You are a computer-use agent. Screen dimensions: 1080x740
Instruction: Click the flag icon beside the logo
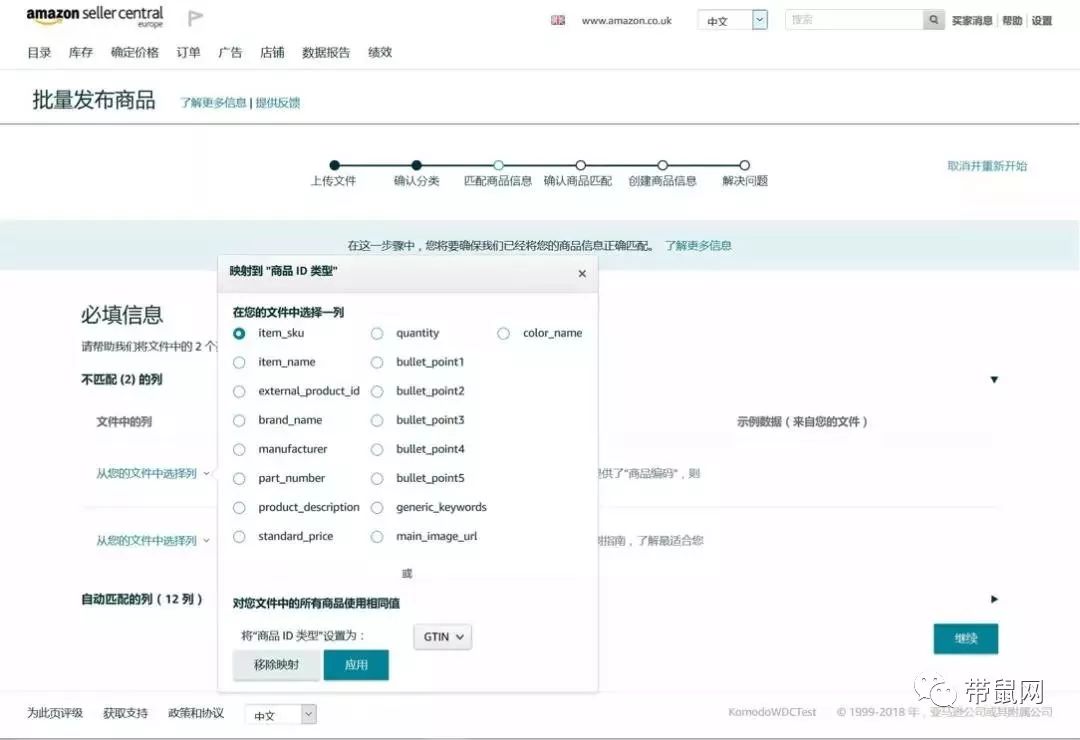pyautogui.click(x=196, y=18)
